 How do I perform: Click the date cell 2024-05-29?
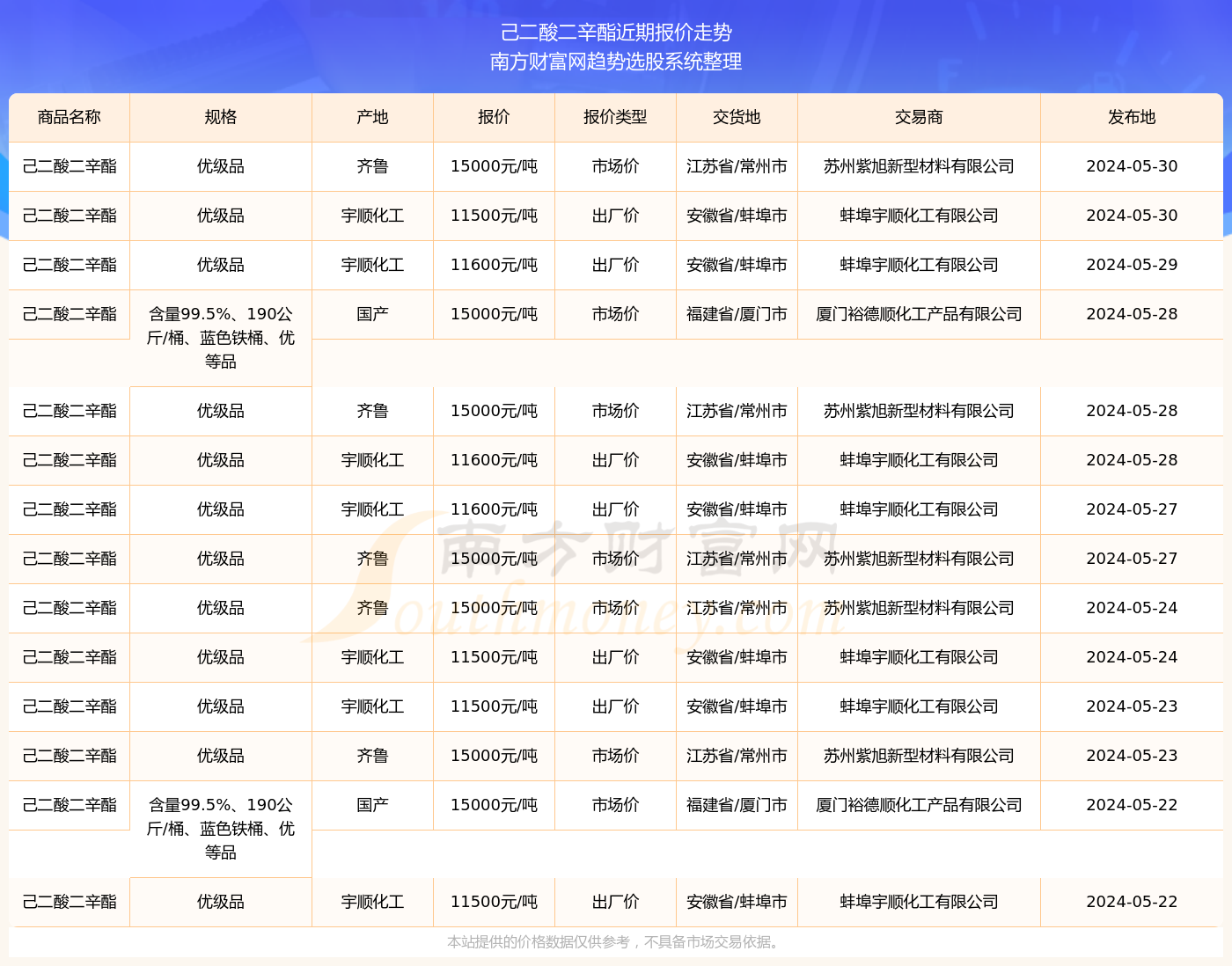tap(1132, 265)
